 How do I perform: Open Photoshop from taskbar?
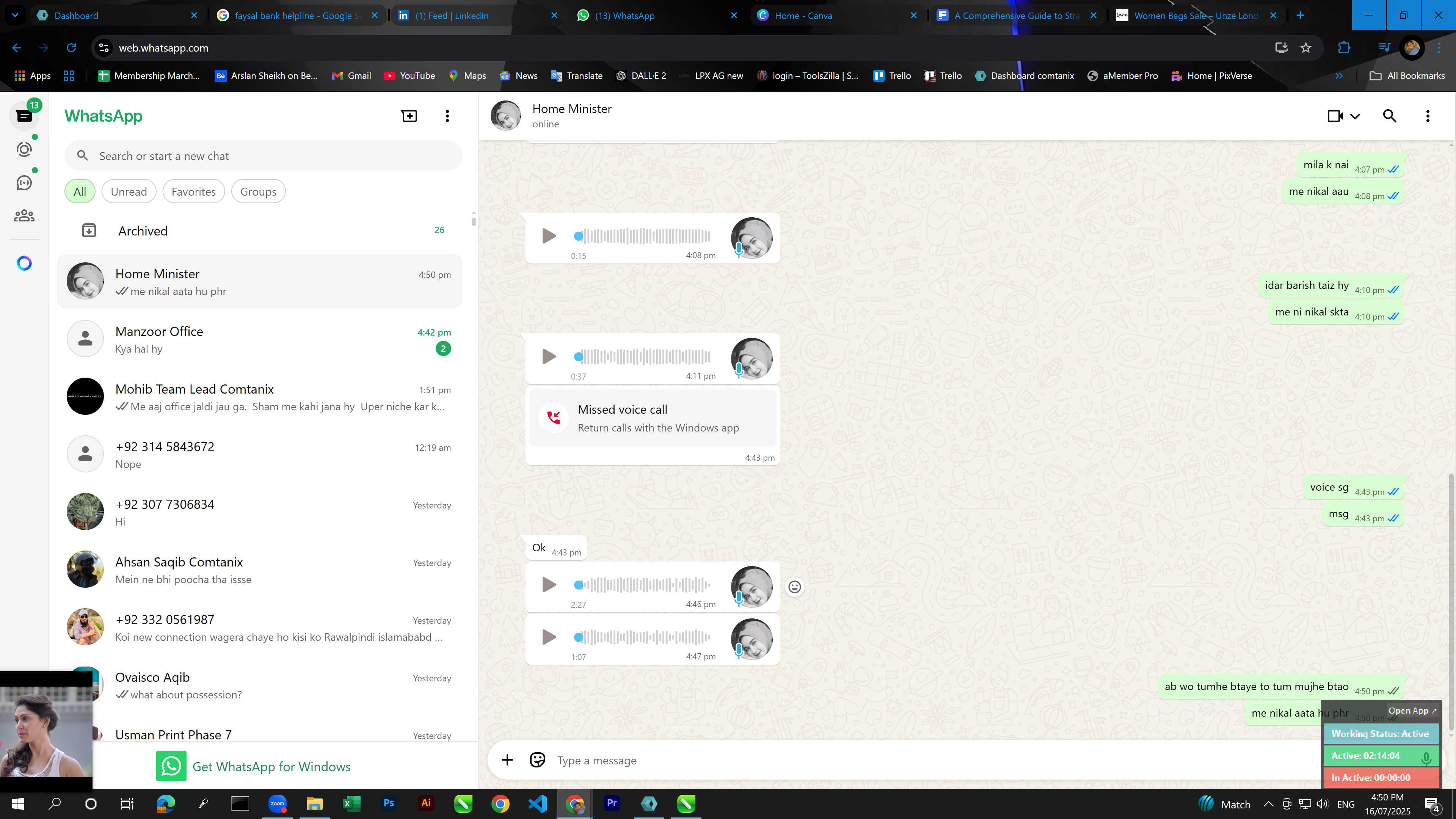388,803
